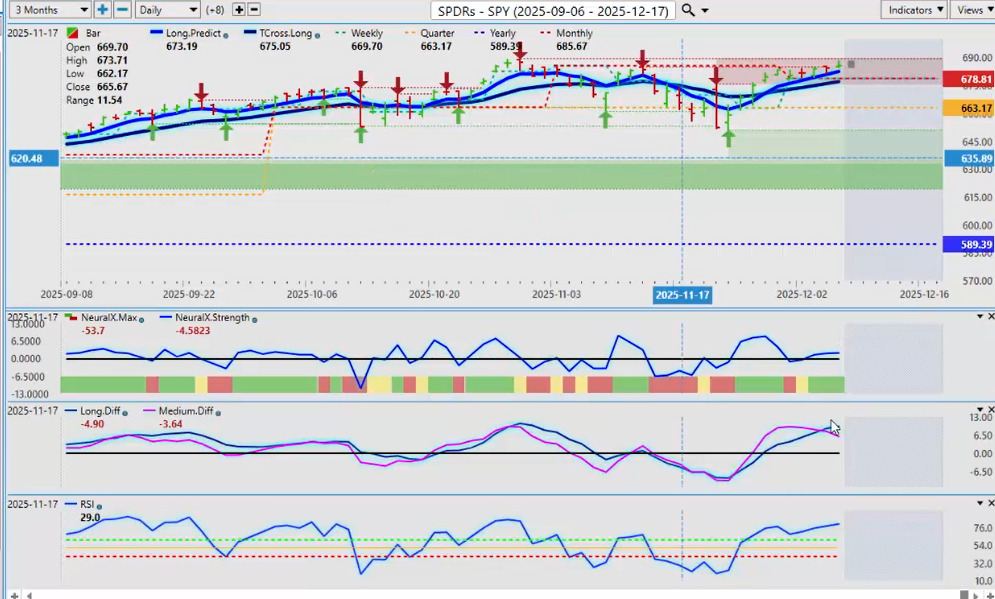Toggle the Monthly level legend entry

point(573,33)
